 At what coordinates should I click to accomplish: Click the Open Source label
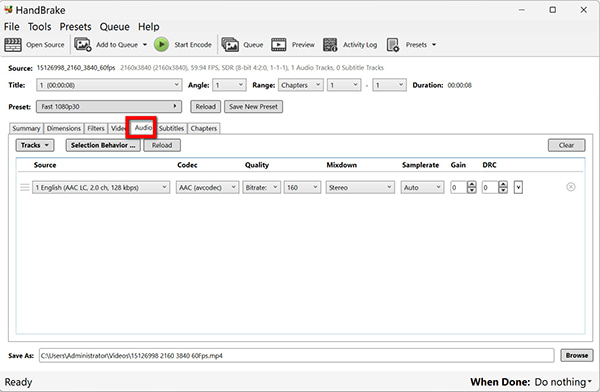pyautogui.click(x=45, y=45)
